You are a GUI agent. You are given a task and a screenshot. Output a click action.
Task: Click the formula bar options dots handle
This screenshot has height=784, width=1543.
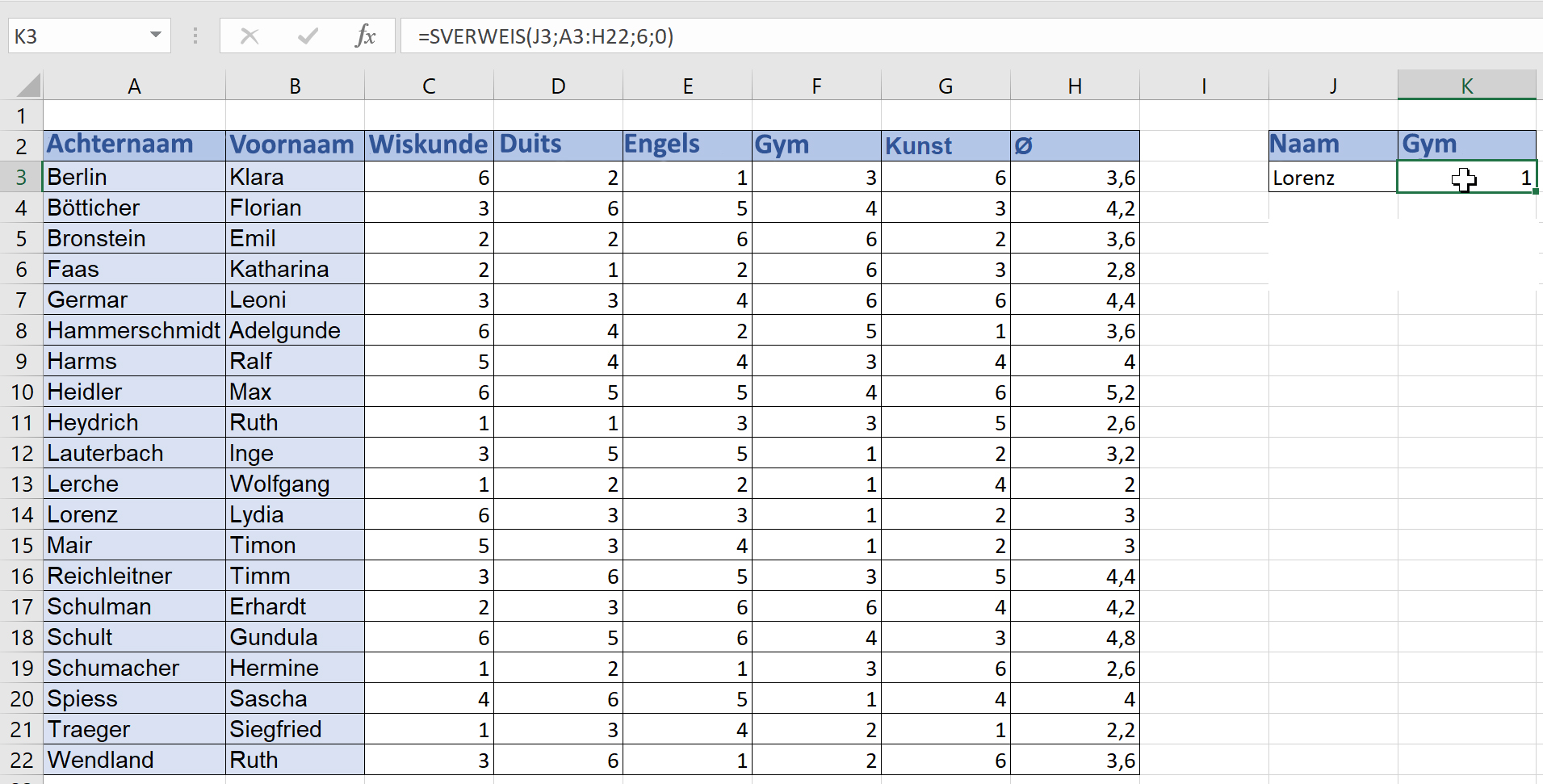195,36
